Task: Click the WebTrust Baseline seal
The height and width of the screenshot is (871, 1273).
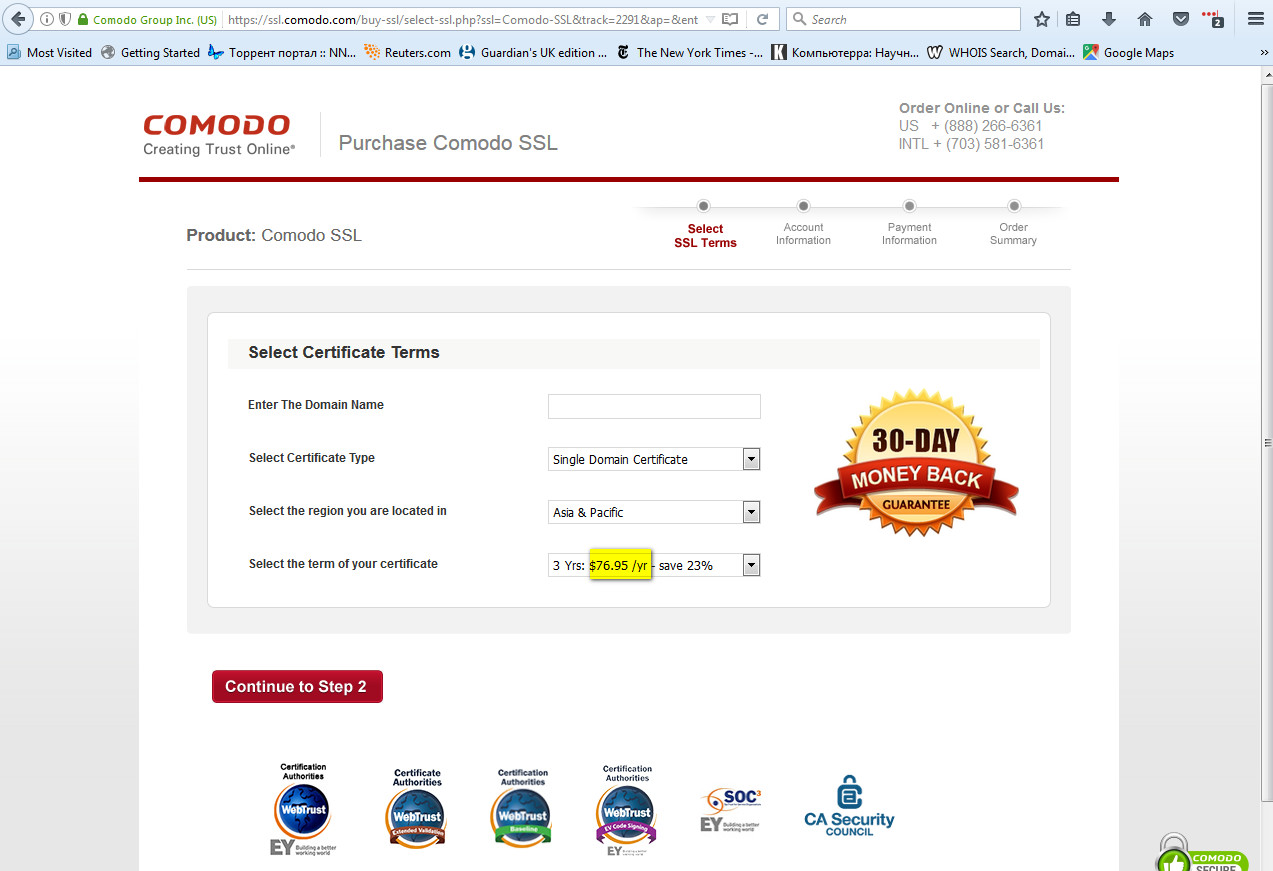Action: point(522,808)
